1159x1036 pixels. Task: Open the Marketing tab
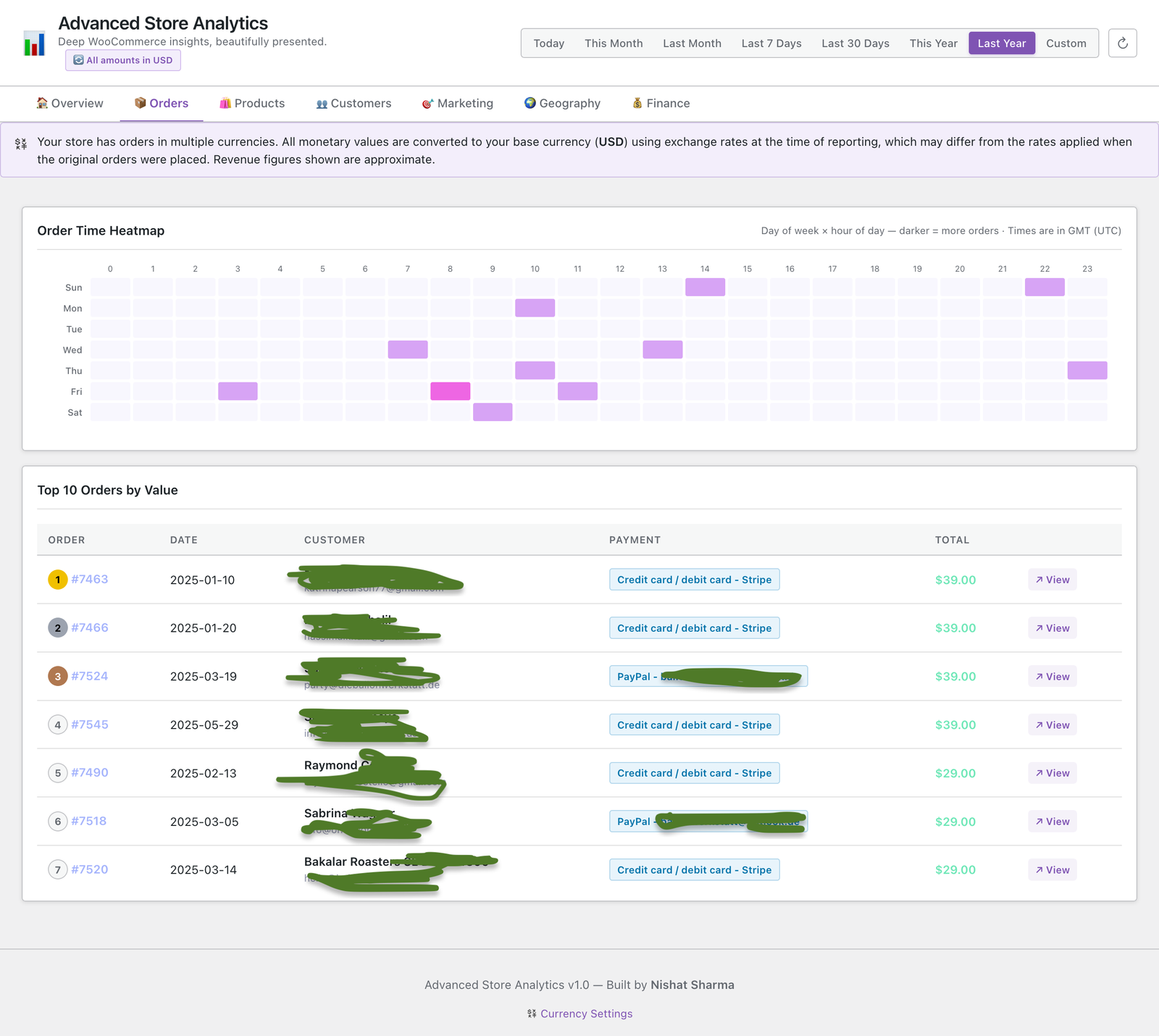pos(457,104)
